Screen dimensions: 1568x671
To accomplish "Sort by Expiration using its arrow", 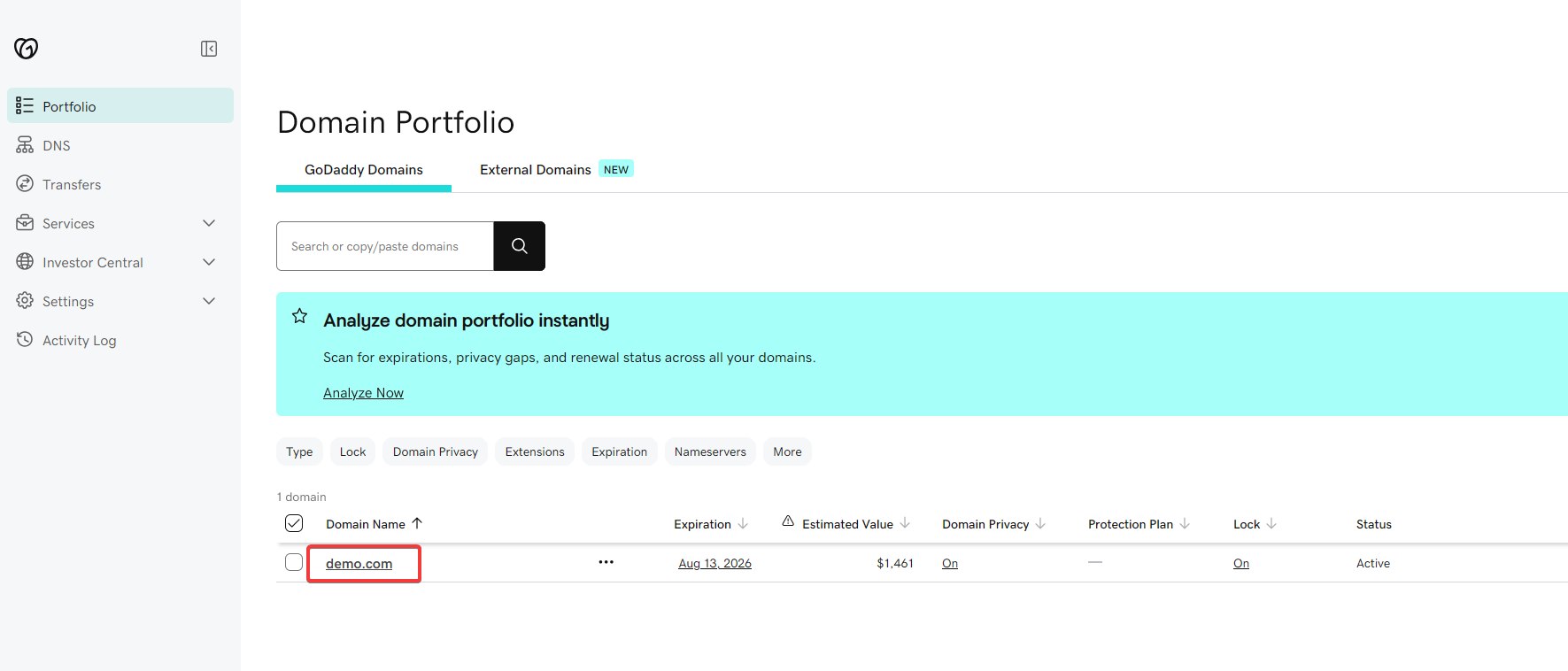I will (743, 524).
